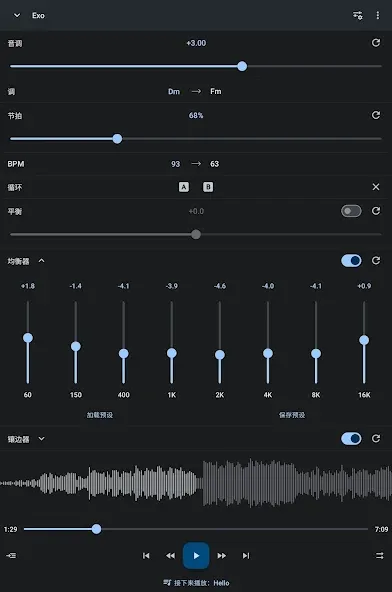The height and width of the screenshot is (592, 392).
Task: Save the equalizer preset (保存预设)
Action: click(292, 415)
